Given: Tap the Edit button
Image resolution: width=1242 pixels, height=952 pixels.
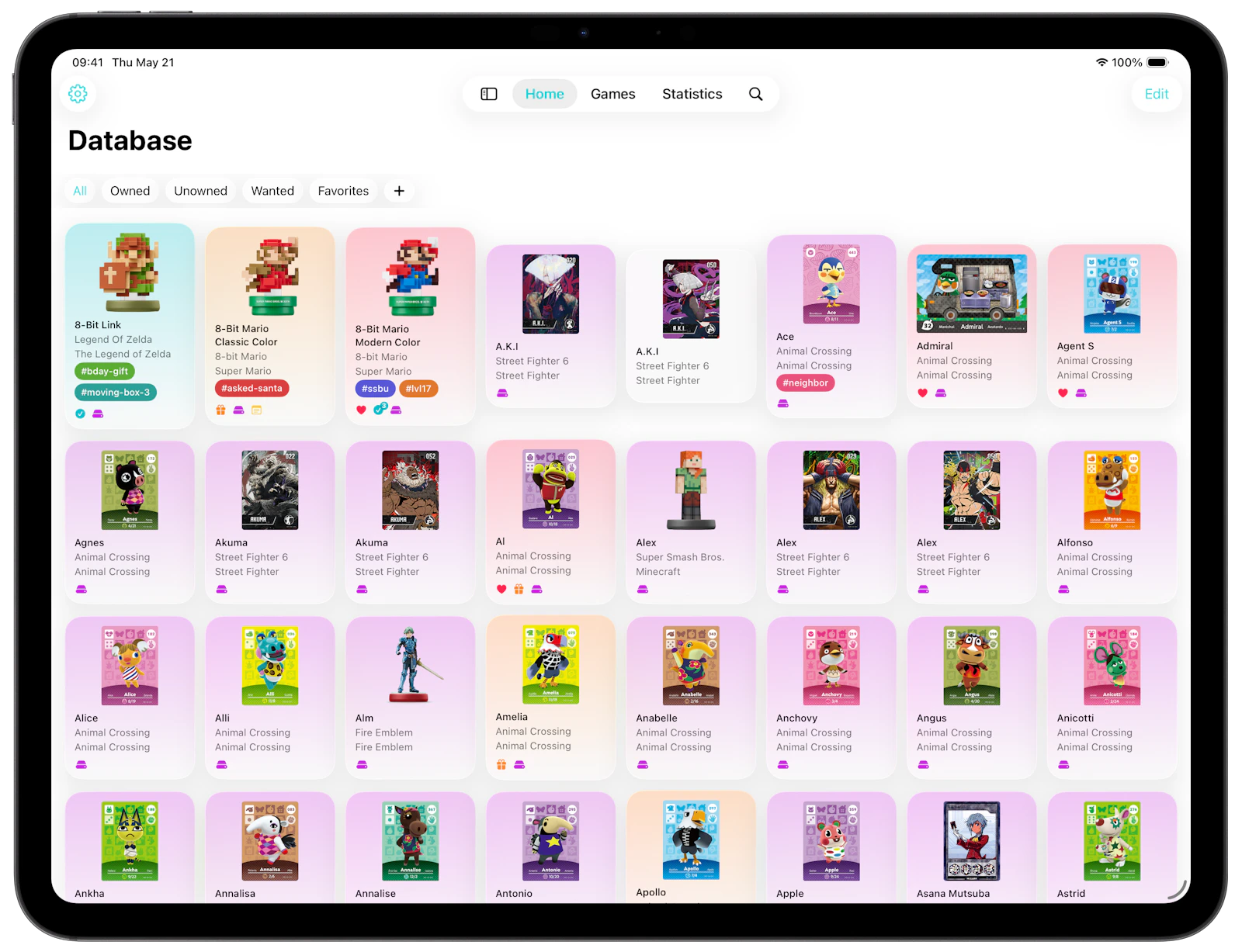Looking at the screenshot, I should tap(1157, 94).
